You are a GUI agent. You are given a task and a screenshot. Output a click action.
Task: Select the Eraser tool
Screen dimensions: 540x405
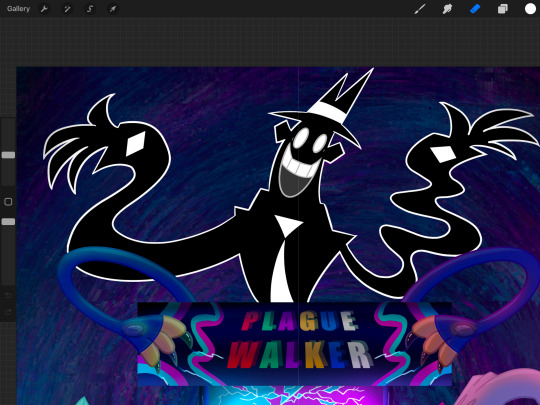pyautogui.click(x=475, y=9)
